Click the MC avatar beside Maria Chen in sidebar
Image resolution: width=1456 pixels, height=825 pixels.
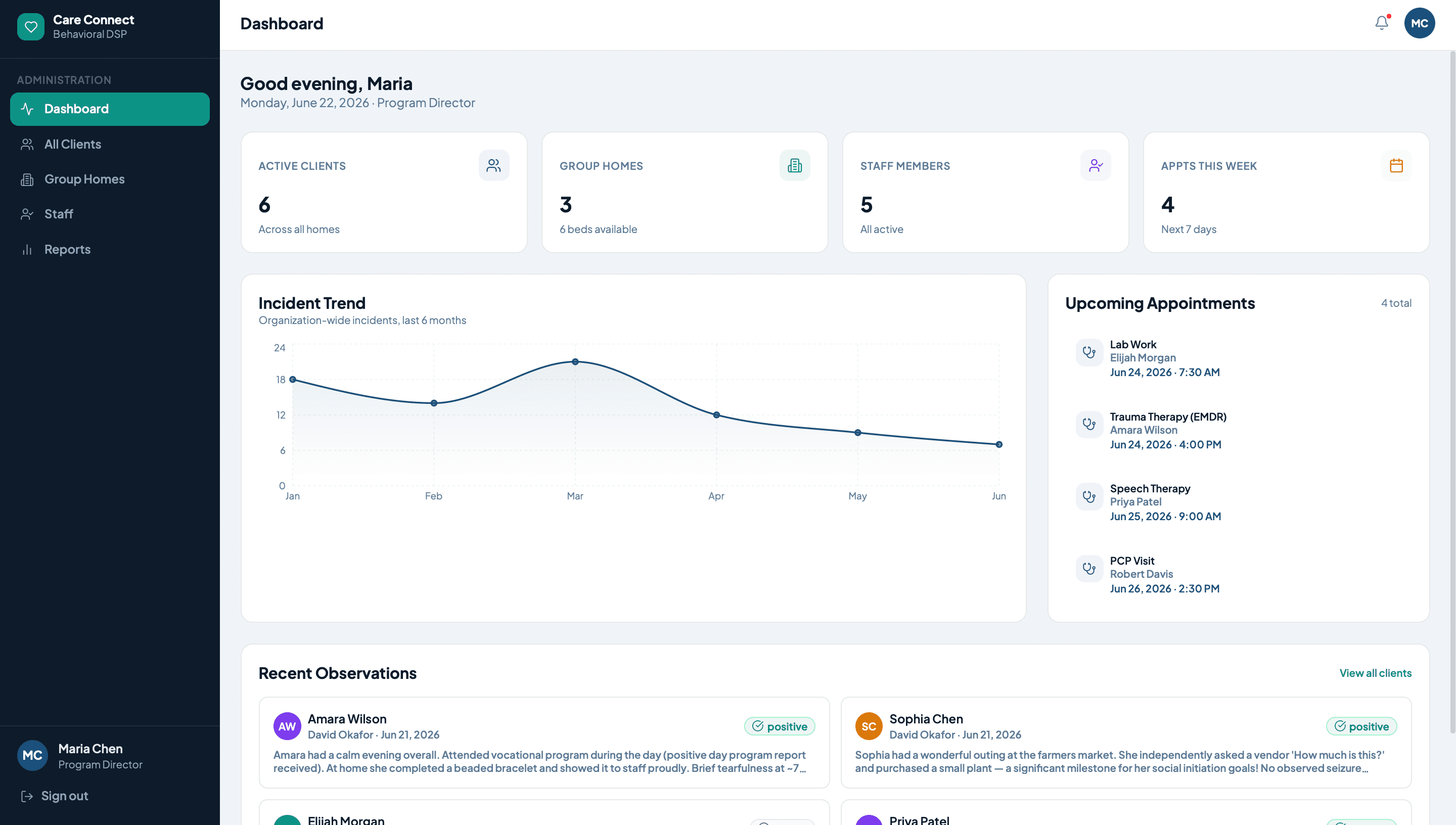click(32, 755)
